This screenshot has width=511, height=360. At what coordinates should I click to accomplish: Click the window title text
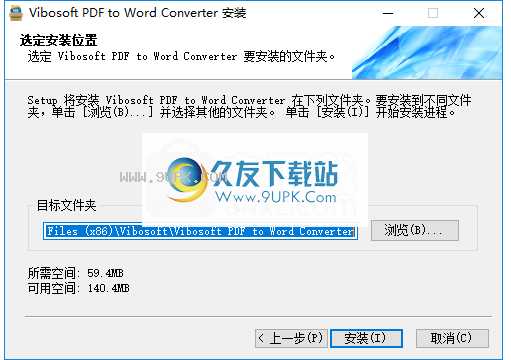138,13
